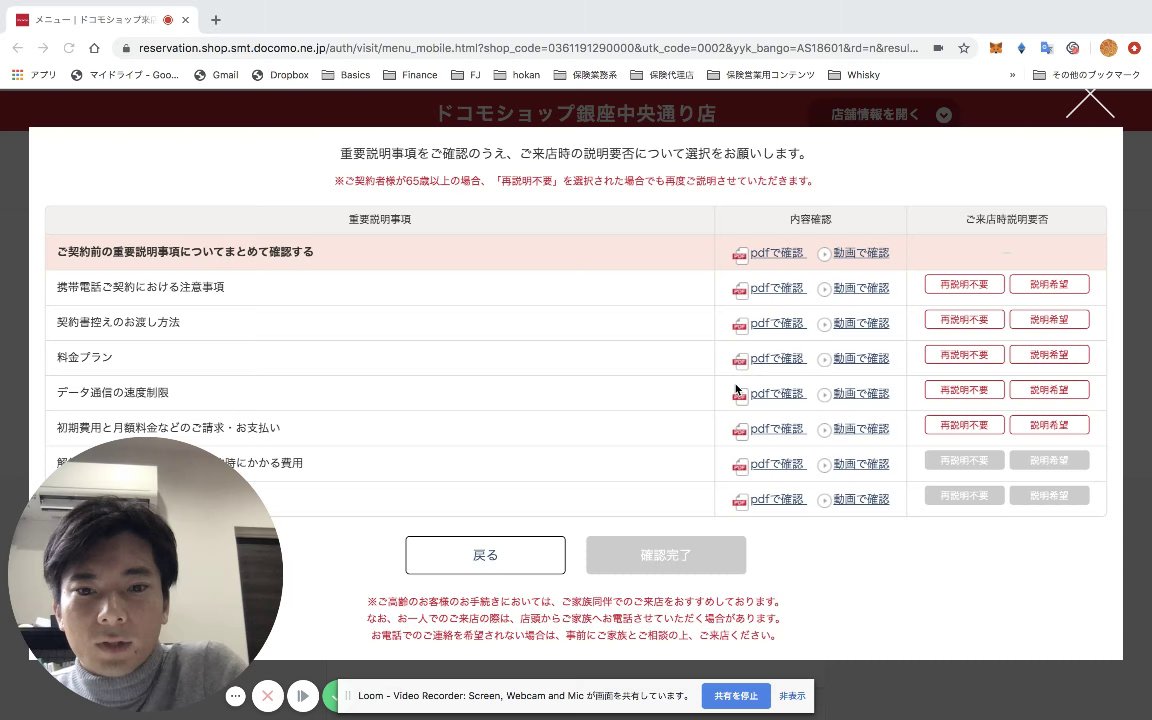Open Loom more options (three dots)
The image size is (1152, 720).
point(235,696)
